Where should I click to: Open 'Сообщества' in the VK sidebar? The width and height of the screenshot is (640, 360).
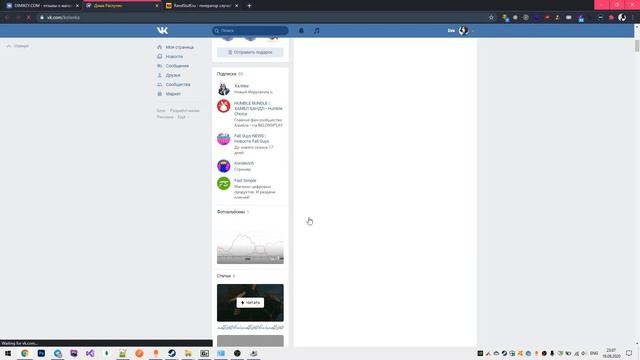178,85
